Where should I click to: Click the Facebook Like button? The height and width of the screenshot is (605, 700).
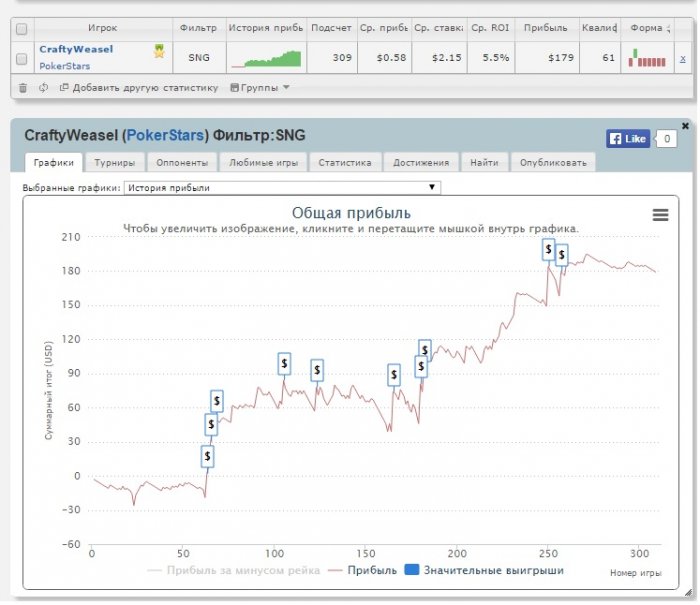pyautogui.click(x=628, y=139)
